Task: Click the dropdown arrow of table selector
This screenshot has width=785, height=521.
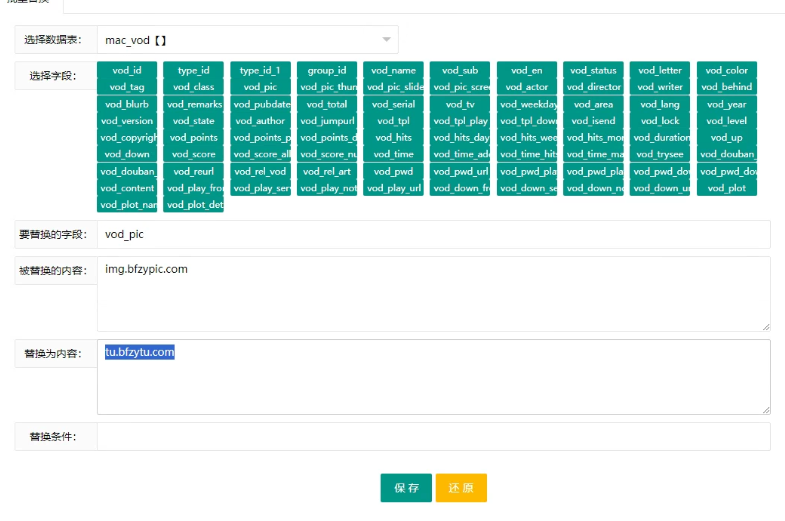Action: point(386,40)
